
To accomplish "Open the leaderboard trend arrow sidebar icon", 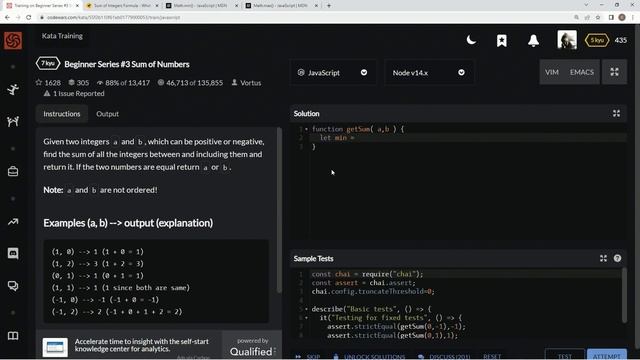I will pyautogui.click(x=13, y=222).
